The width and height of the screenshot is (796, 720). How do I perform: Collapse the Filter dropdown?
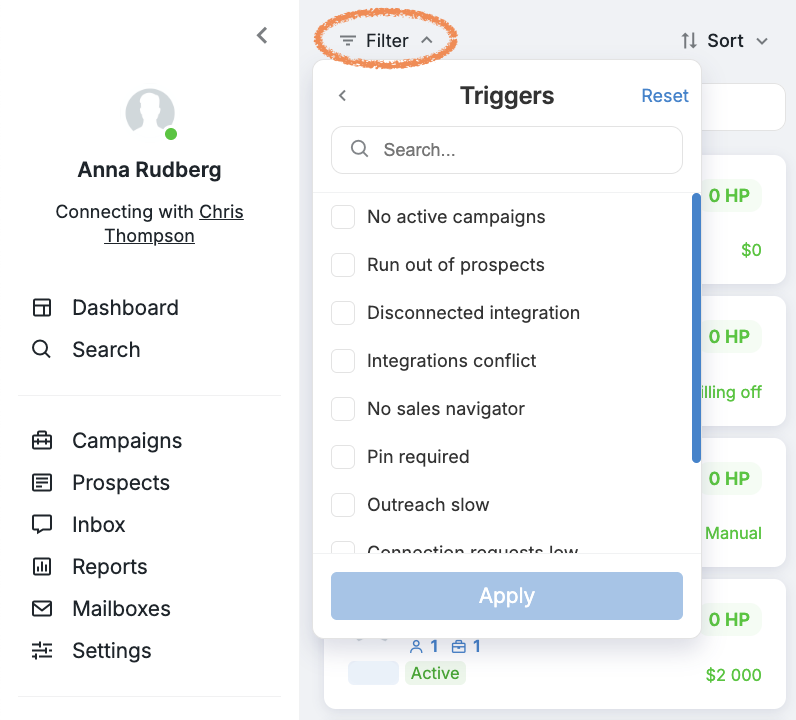(x=386, y=40)
